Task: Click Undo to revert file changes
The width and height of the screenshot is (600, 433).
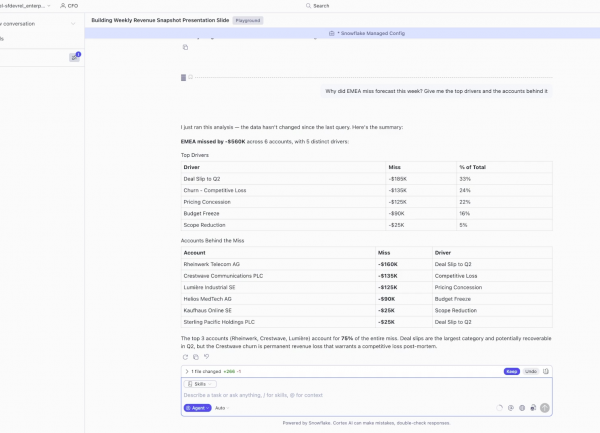Action: (x=531, y=371)
